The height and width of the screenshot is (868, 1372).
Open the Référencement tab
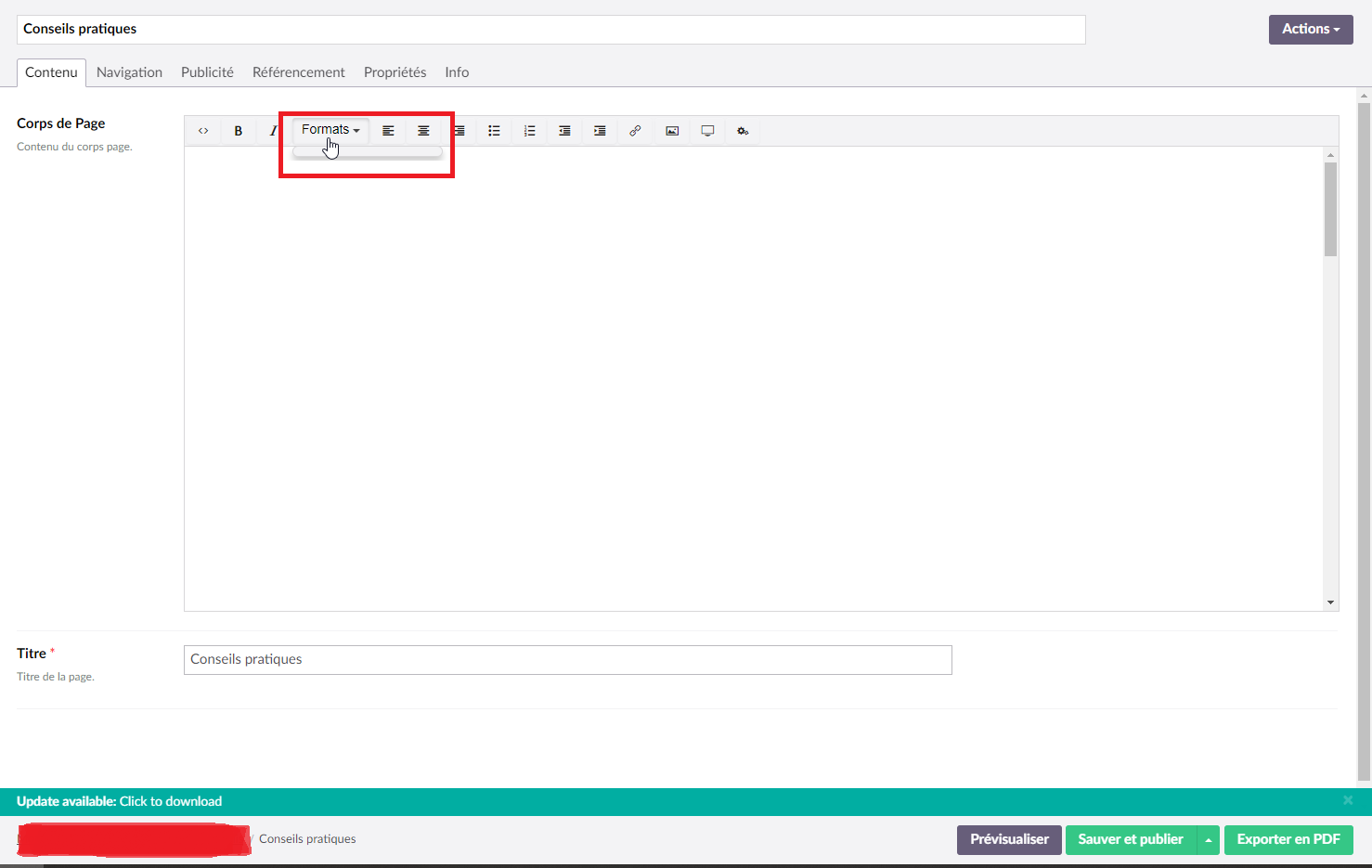tap(298, 72)
